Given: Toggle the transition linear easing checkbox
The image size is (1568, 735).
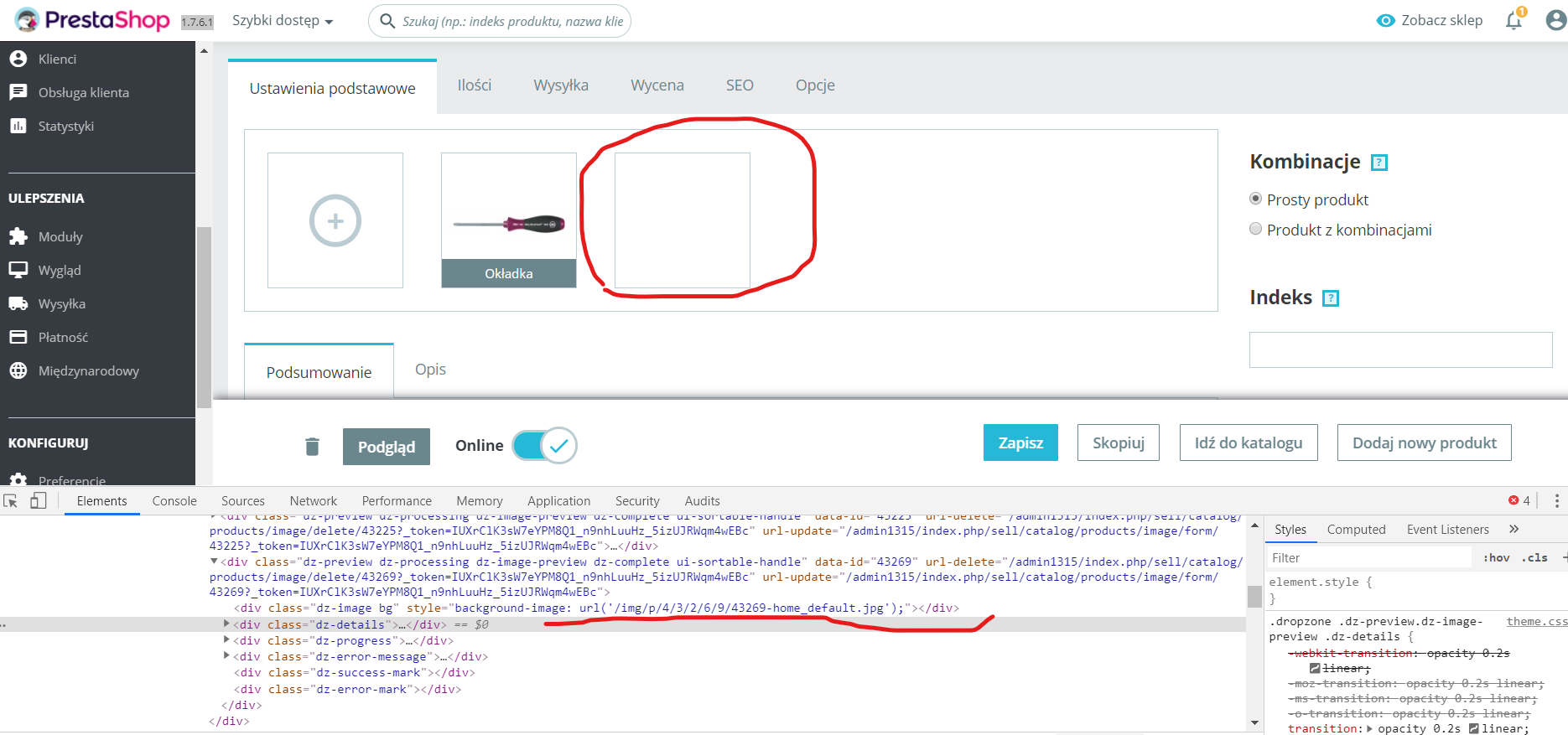Looking at the screenshot, I should [1474, 729].
